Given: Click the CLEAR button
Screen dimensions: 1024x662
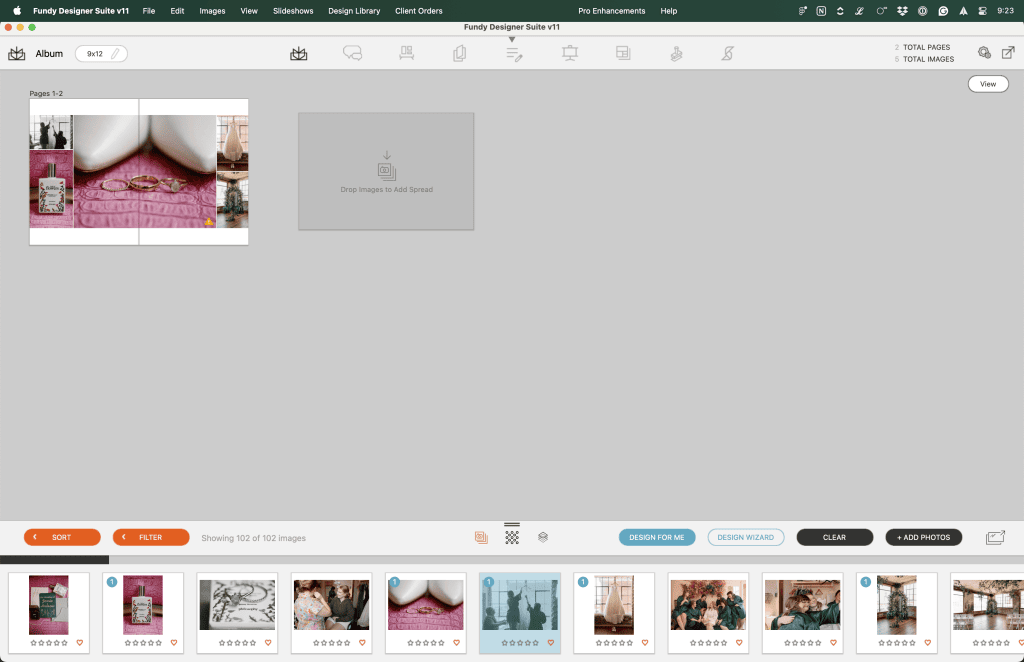Looking at the screenshot, I should pyautogui.click(x=835, y=537).
